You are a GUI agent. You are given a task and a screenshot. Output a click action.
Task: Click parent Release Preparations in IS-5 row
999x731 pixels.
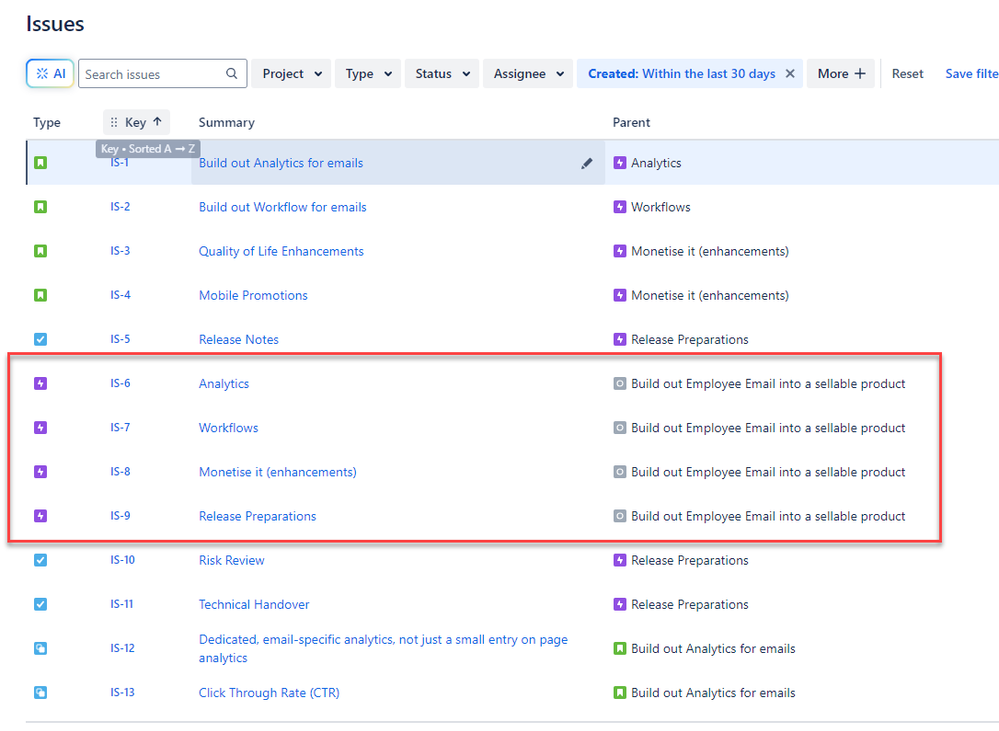(689, 340)
